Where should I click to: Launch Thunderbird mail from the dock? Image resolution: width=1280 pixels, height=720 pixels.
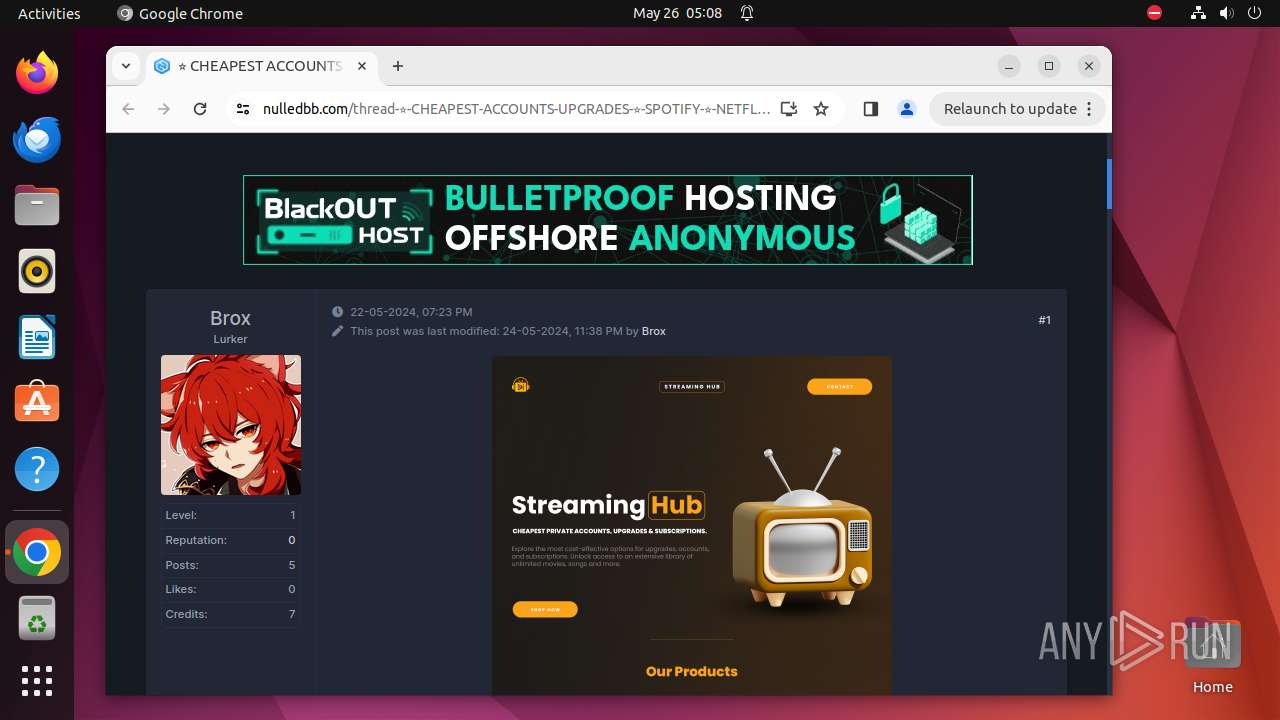point(37,139)
